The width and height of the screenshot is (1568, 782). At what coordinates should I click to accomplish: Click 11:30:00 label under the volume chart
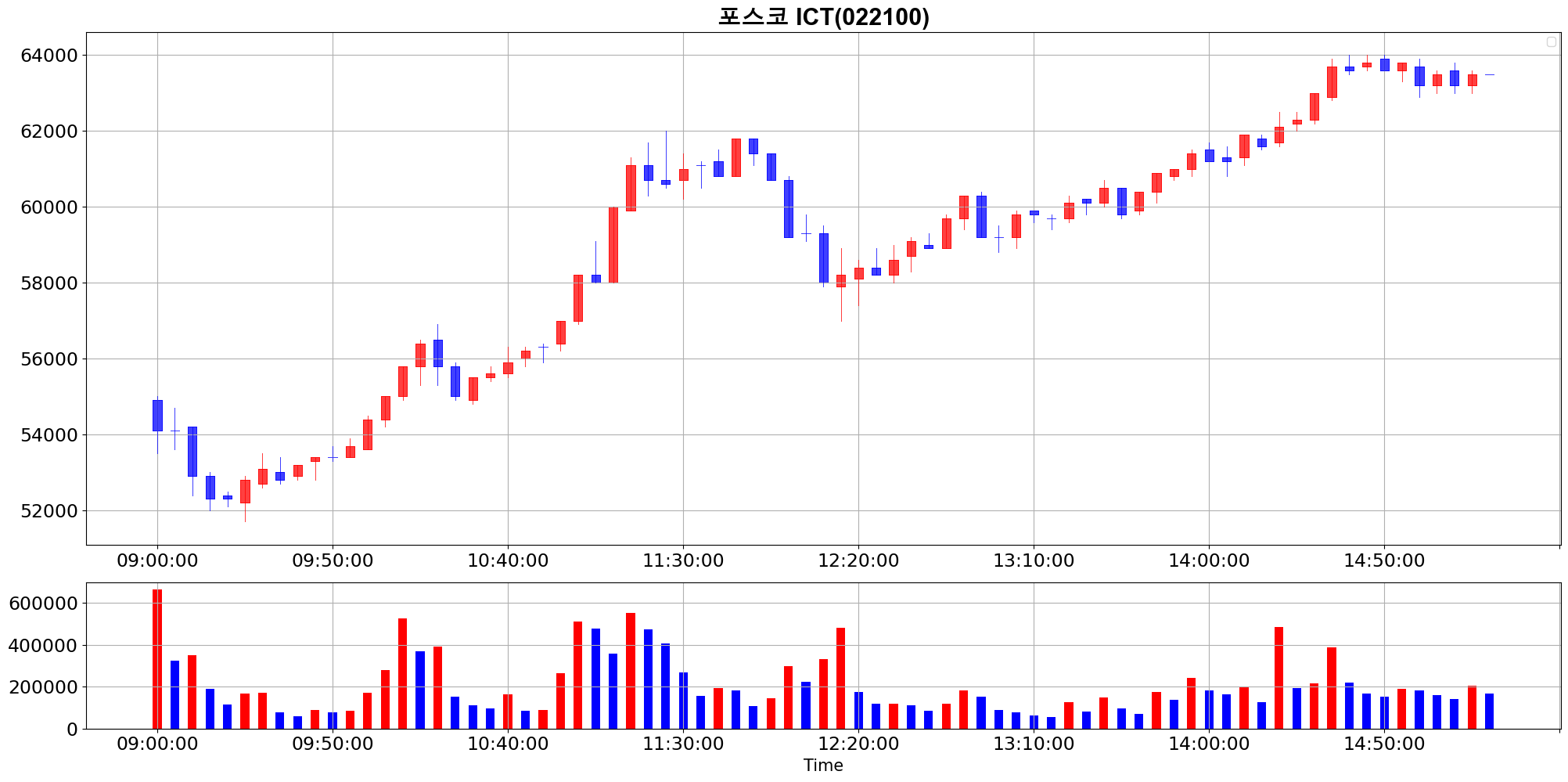click(x=683, y=744)
